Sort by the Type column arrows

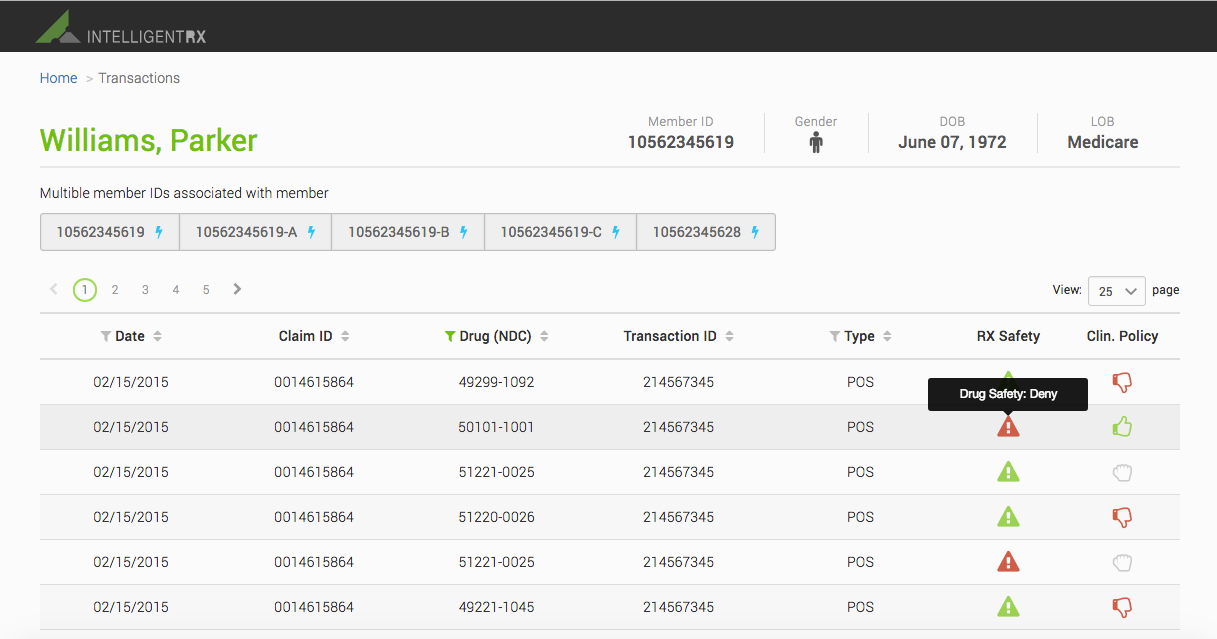[x=887, y=337]
